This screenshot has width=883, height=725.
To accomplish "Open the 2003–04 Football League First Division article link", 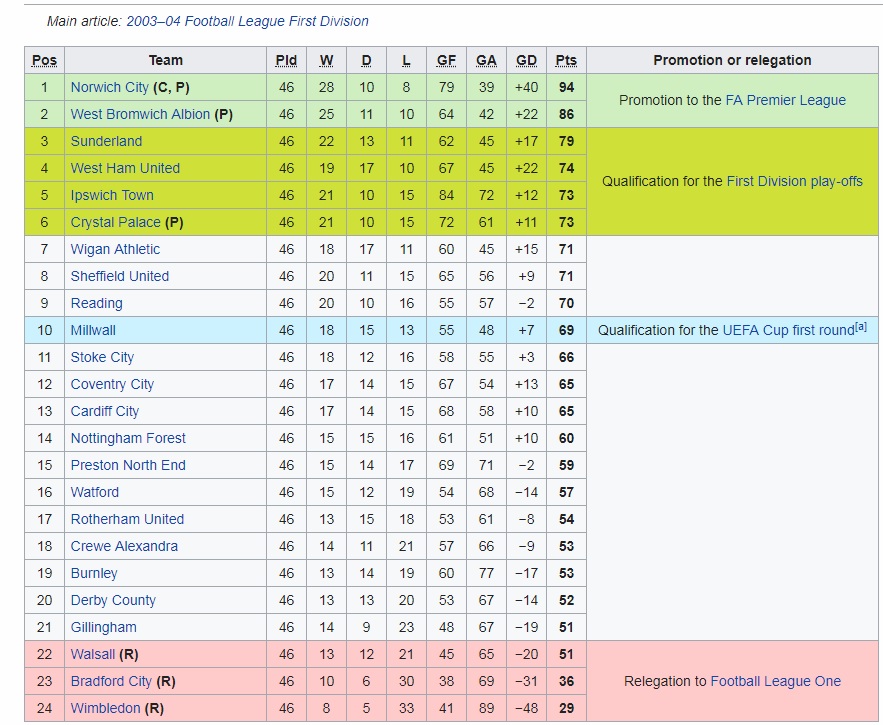I will pos(247,21).
